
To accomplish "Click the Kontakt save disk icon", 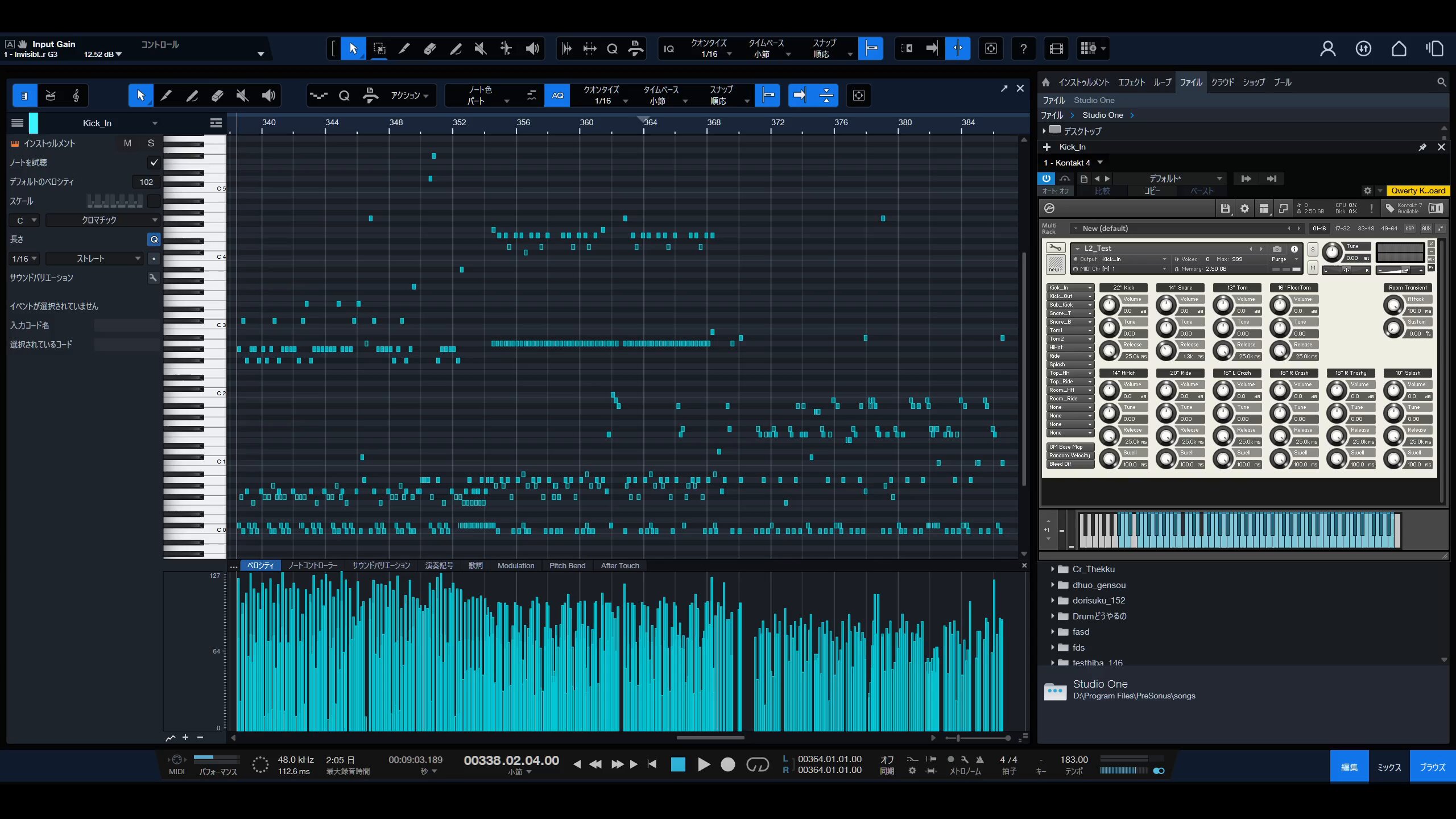I will pyautogui.click(x=1225, y=209).
